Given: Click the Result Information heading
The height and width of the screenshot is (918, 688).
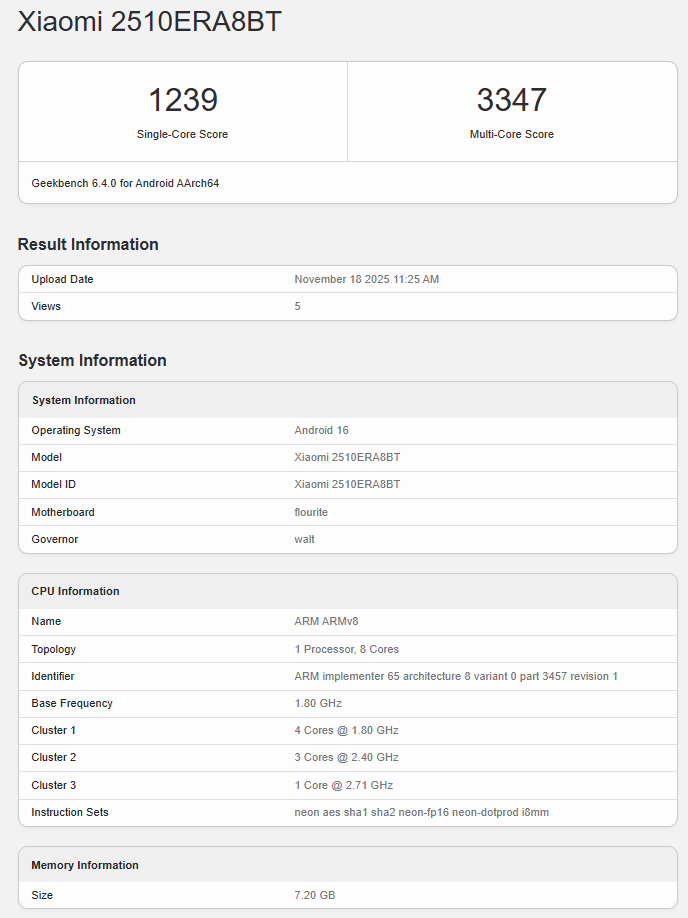Looking at the screenshot, I should [x=88, y=244].
